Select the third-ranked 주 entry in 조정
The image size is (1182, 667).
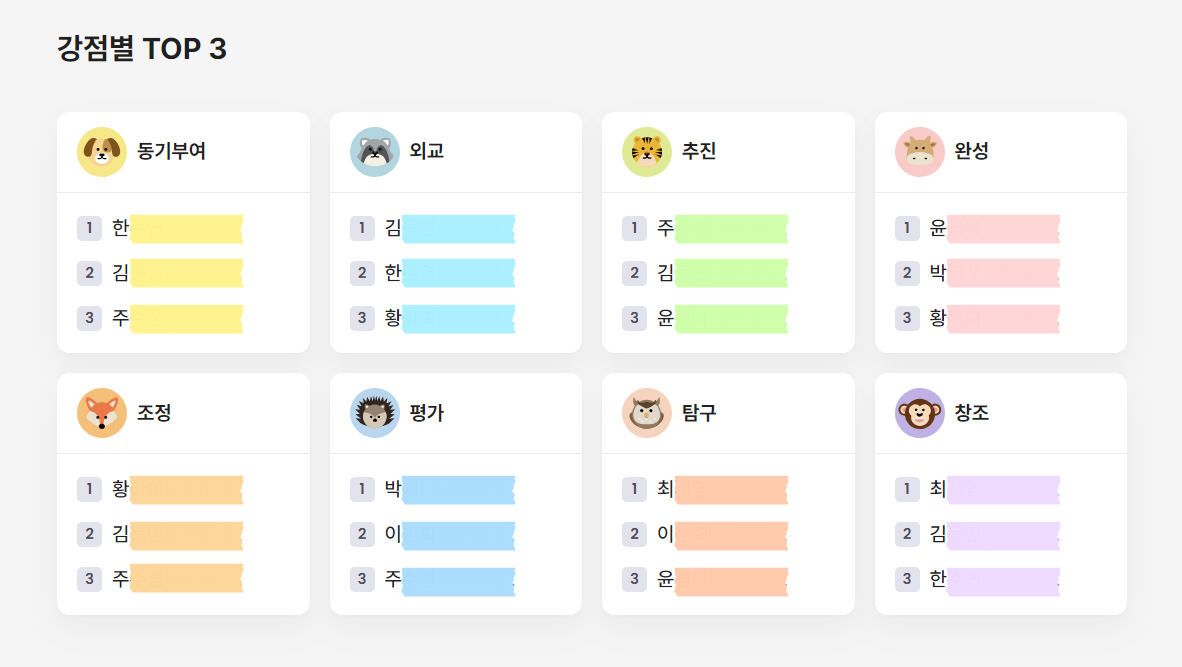(x=177, y=579)
